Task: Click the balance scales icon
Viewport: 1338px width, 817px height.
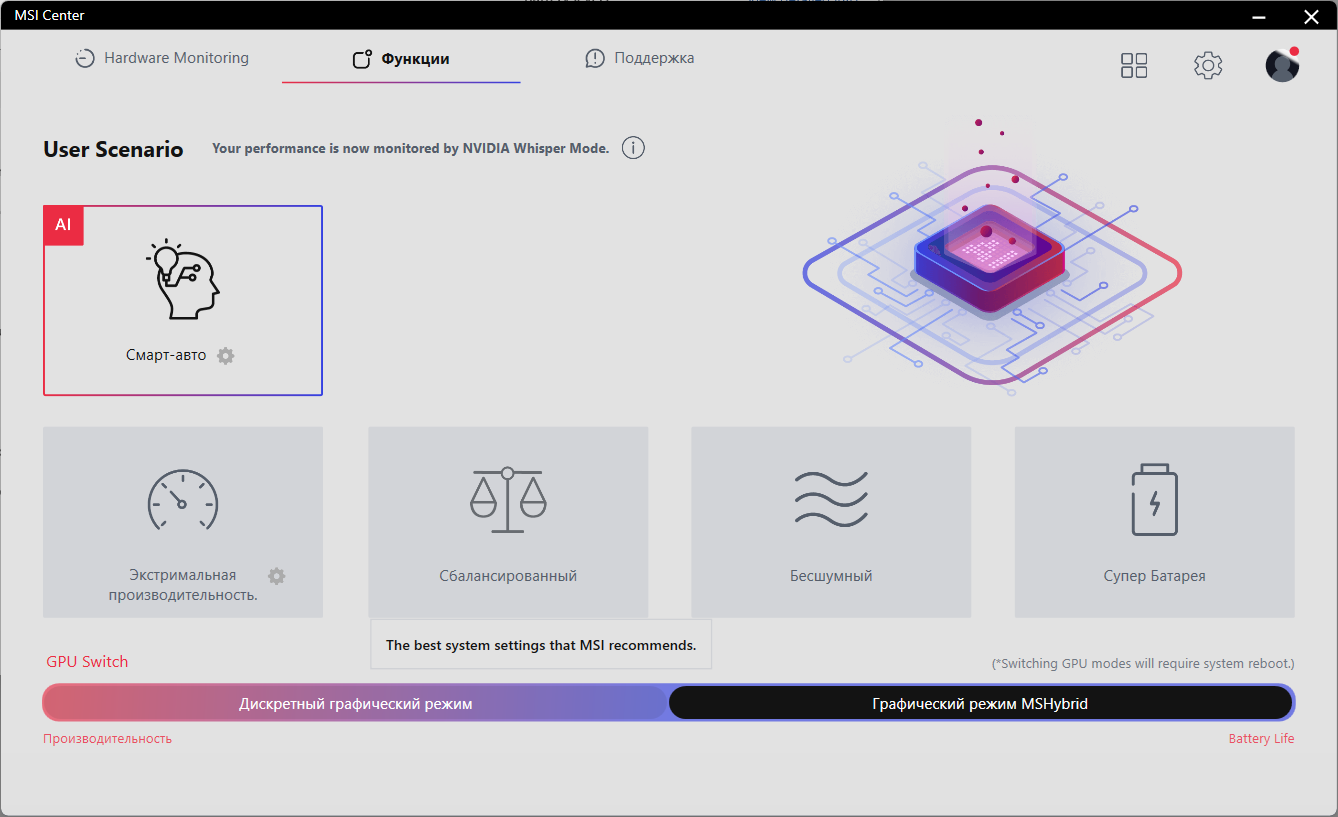Action: tap(508, 498)
